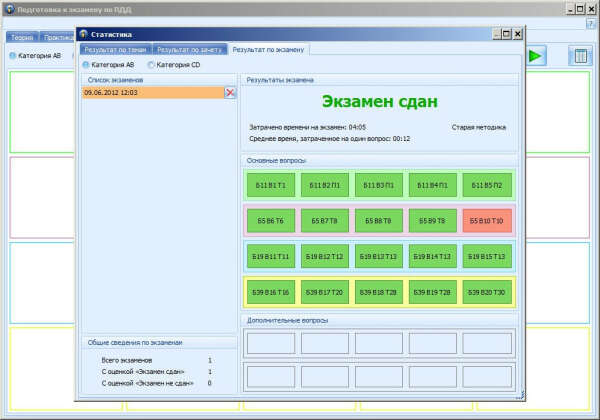Open question tile Б39 В18
This screenshot has width=600, height=420.
coord(379,292)
